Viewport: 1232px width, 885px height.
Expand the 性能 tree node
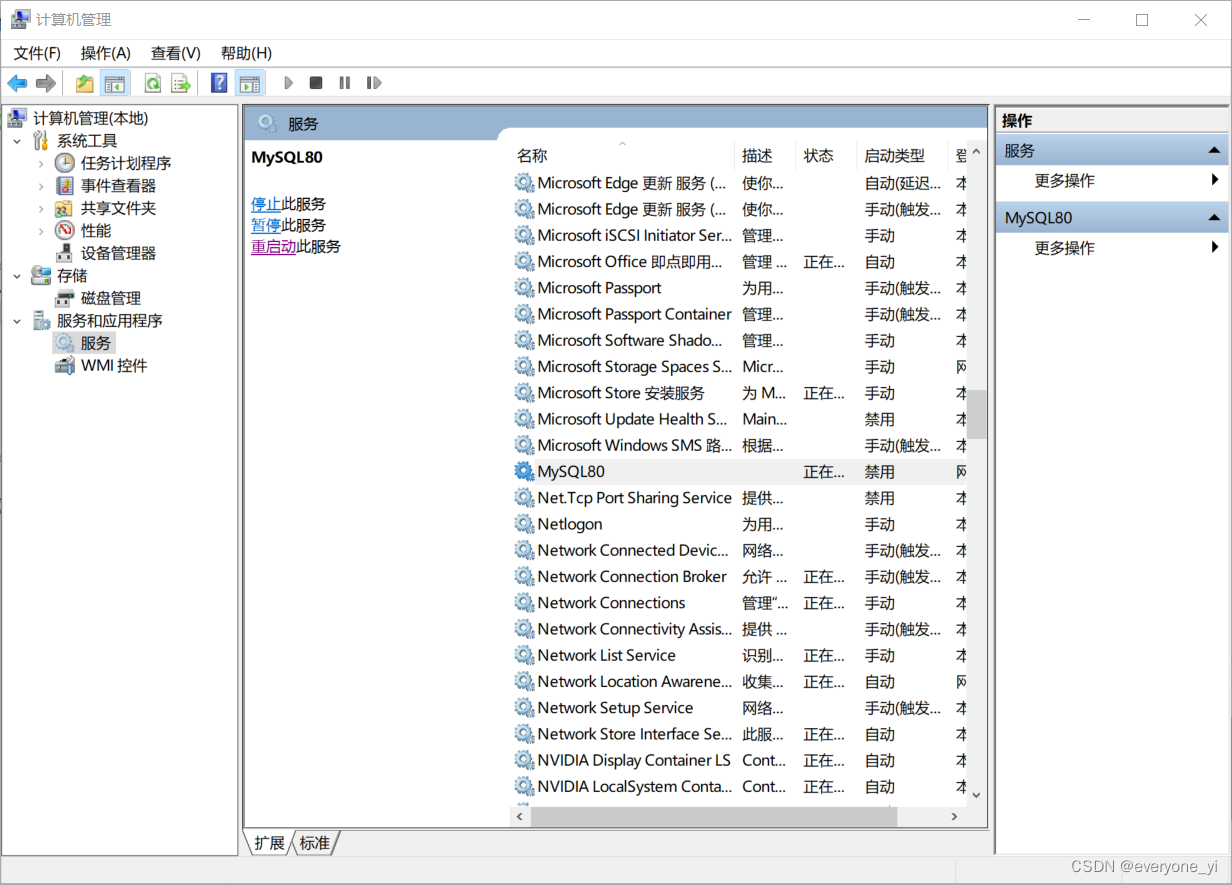pos(41,231)
